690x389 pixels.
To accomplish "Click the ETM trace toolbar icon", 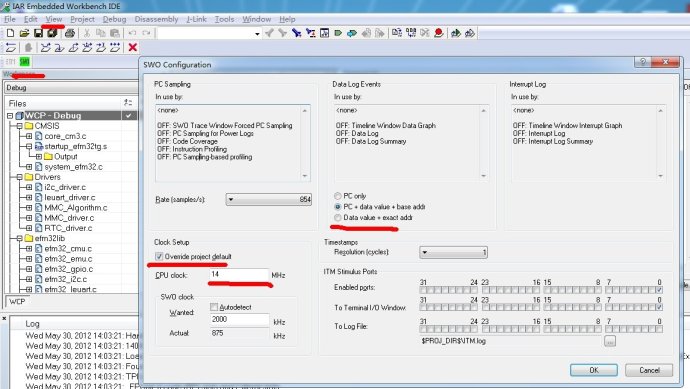I will (x=11, y=62).
